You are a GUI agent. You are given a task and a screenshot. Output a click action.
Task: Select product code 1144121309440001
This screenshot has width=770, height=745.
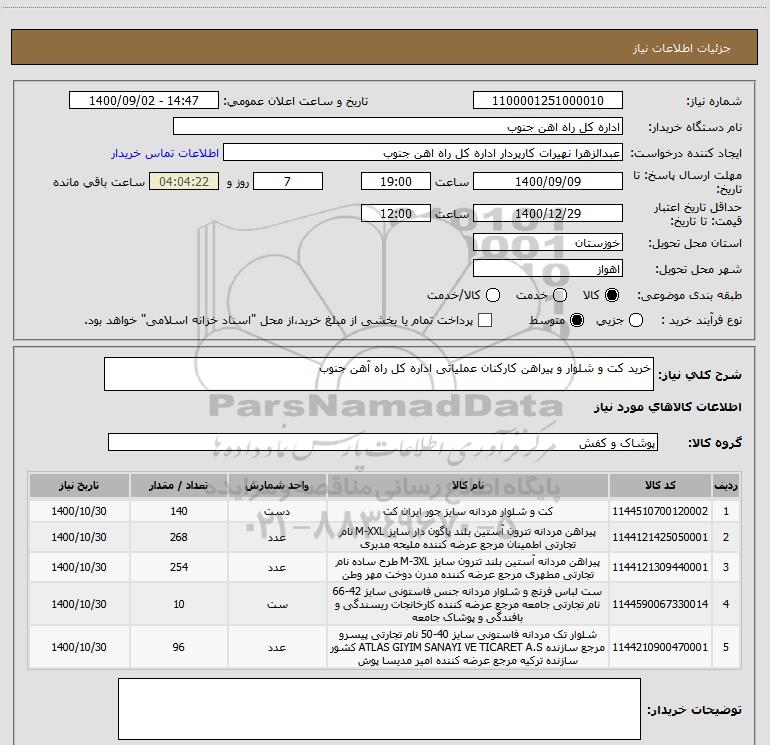coord(660,567)
